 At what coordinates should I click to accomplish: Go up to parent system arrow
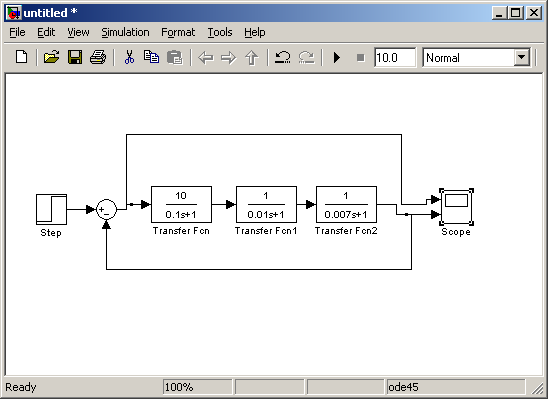pos(252,57)
